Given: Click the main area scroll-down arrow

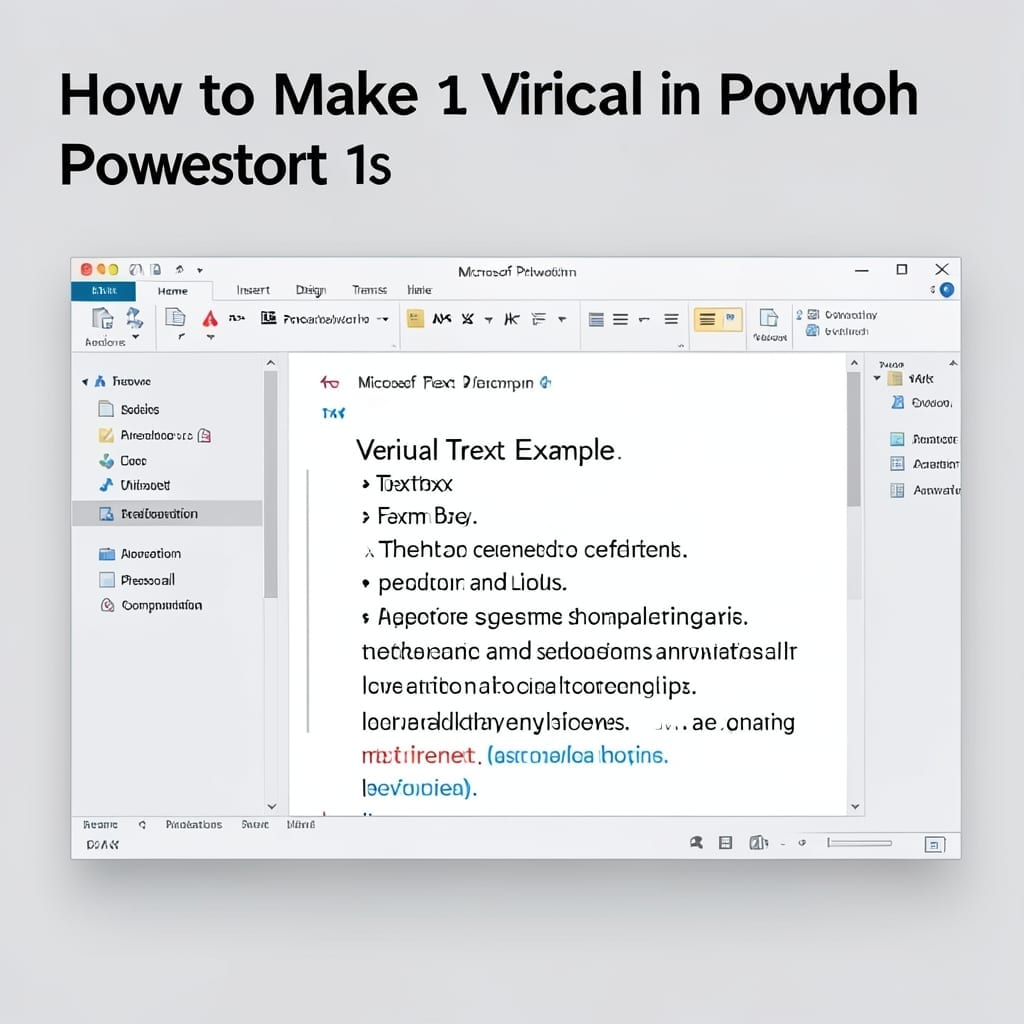Looking at the screenshot, I should [854, 807].
